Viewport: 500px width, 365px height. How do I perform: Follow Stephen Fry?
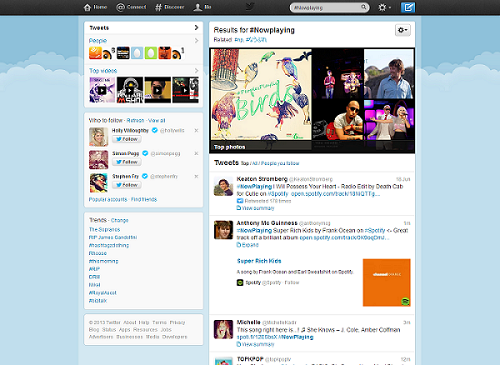(x=127, y=185)
